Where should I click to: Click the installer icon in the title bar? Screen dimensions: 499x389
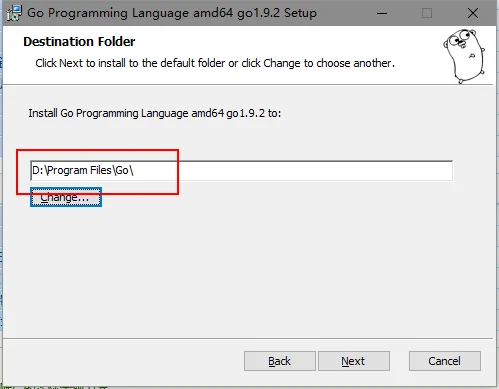coord(14,13)
